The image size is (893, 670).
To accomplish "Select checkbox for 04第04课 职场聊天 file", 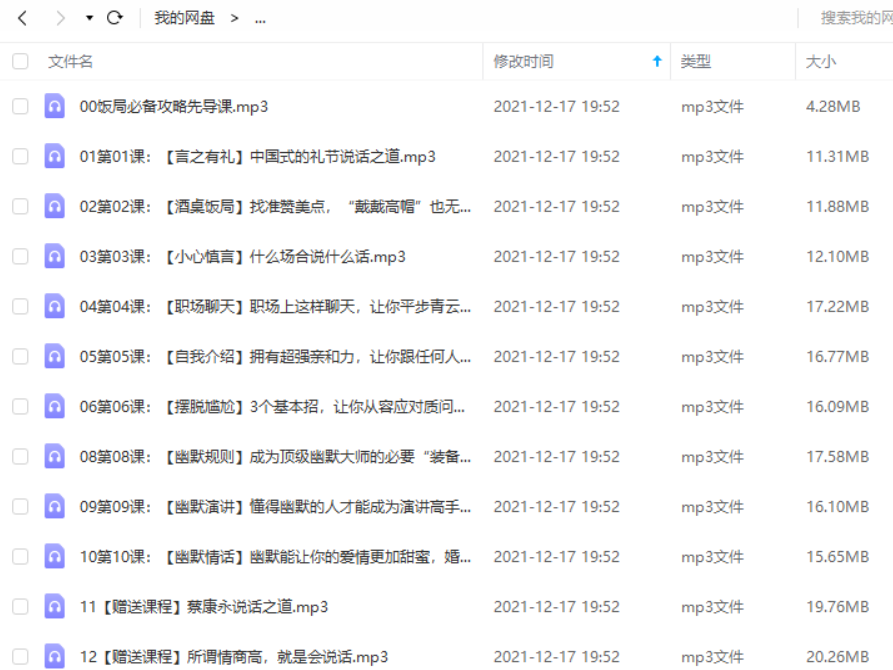I will point(20,306).
